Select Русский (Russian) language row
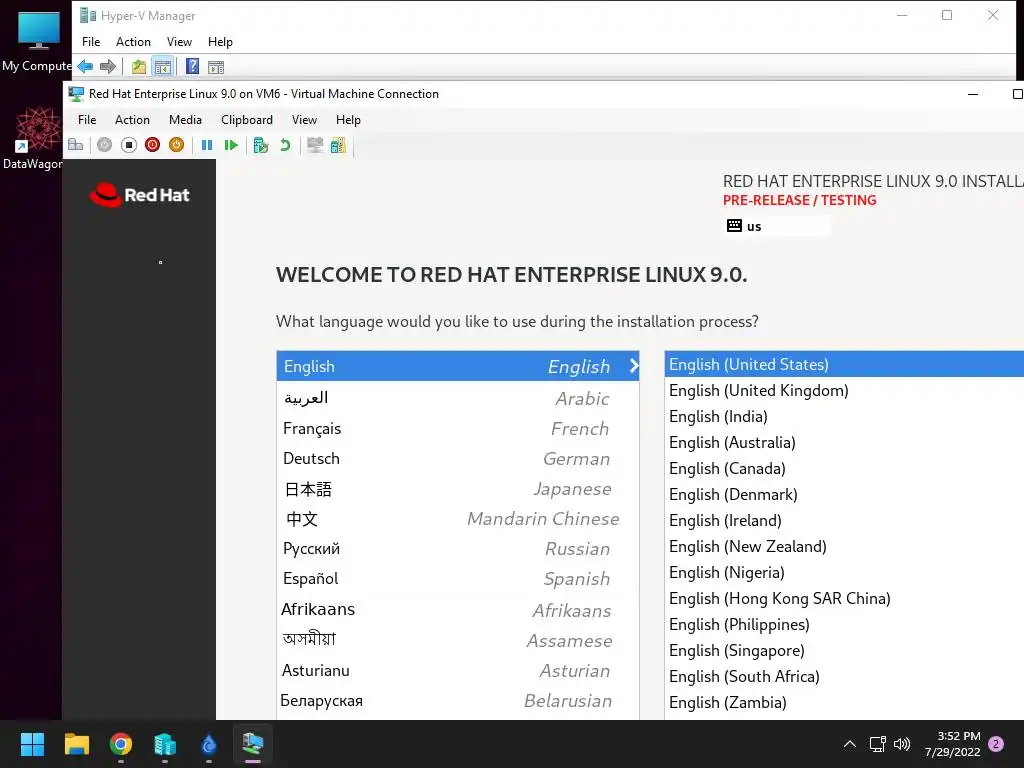Image resolution: width=1024 pixels, height=768 pixels. tap(458, 549)
